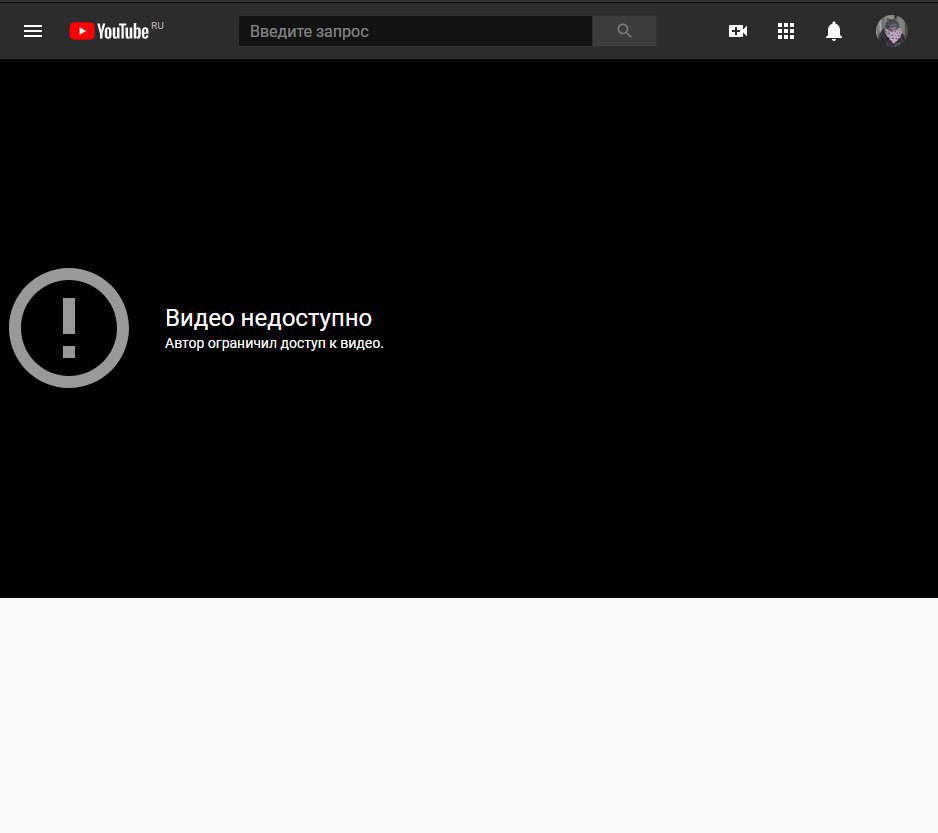Click 'Автор ограничил доступ к видео.' text
Image resolution: width=938 pixels, height=833 pixels.
(x=274, y=343)
